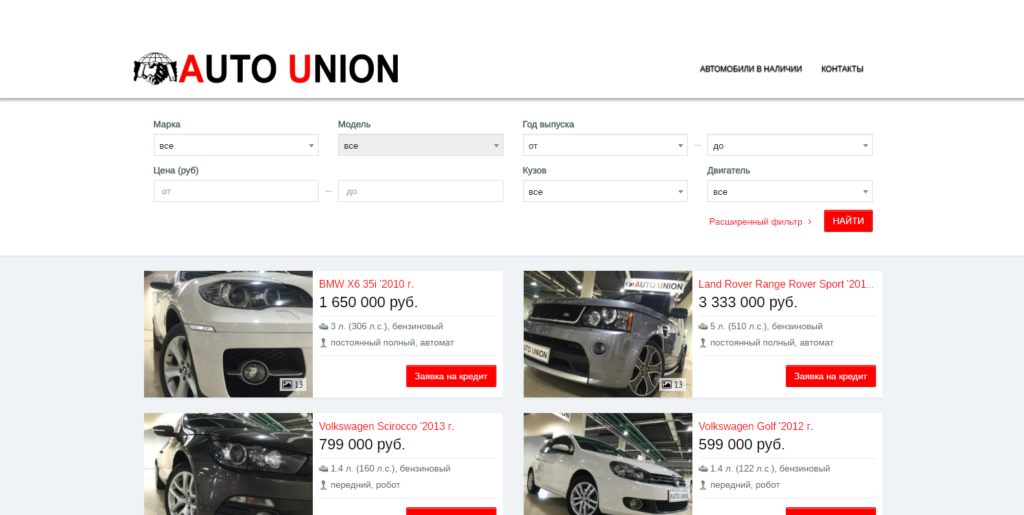Click engine icon in Range Rover Sport listing
Viewport: 1024px width, 515px height.
[703, 326]
